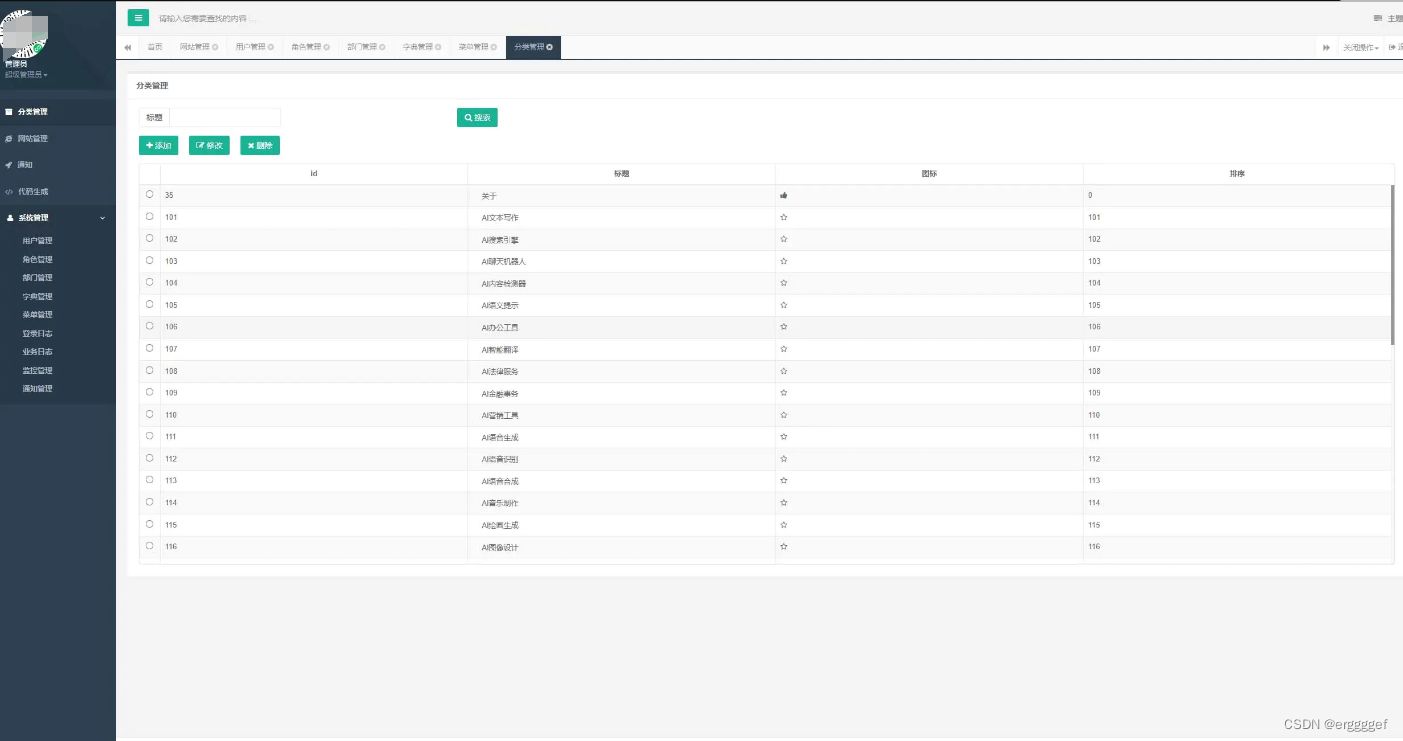1403x741 pixels.
Task: Choose the radio button for row 110
Action: (x=150, y=414)
